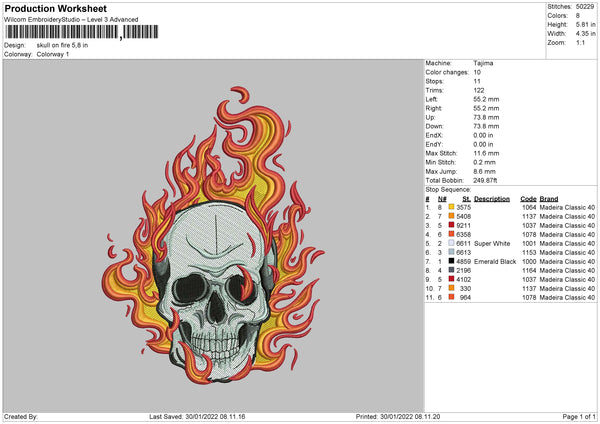Screen dimensions: 600x424
Task: Select the orange-red swatch for stop 964
Action: tap(451, 297)
